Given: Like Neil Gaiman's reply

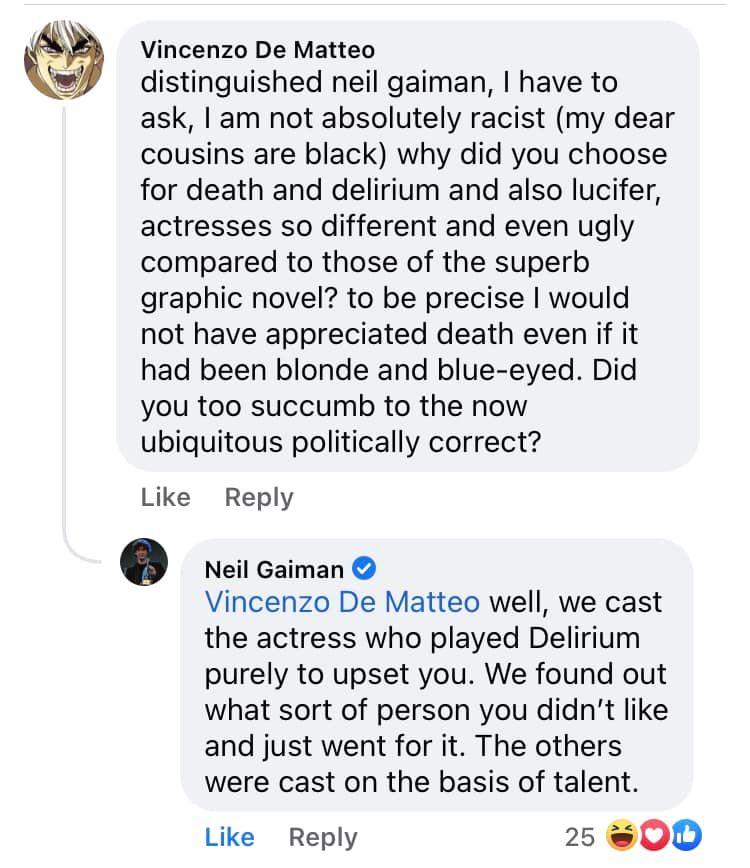Looking at the screenshot, I should pyautogui.click(x=230, y=837).
